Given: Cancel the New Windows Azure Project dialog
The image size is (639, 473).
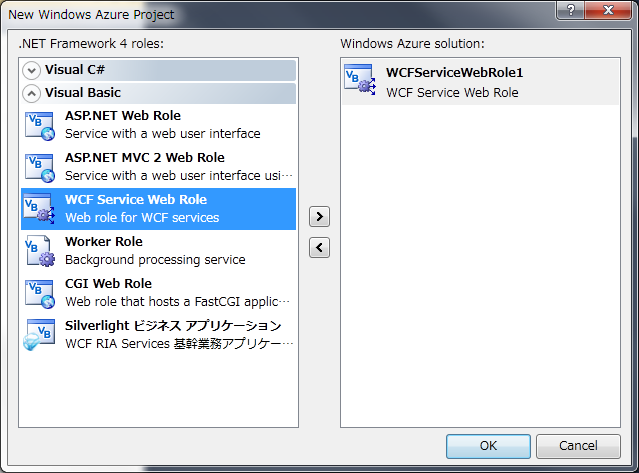Looking at the screenshot, I should click(578, 446).
